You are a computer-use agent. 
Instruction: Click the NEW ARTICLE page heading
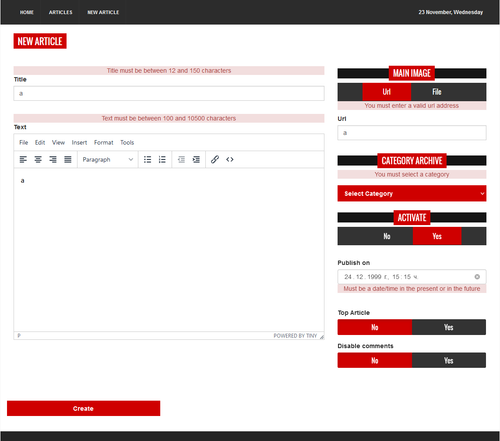tap(40, 41)
